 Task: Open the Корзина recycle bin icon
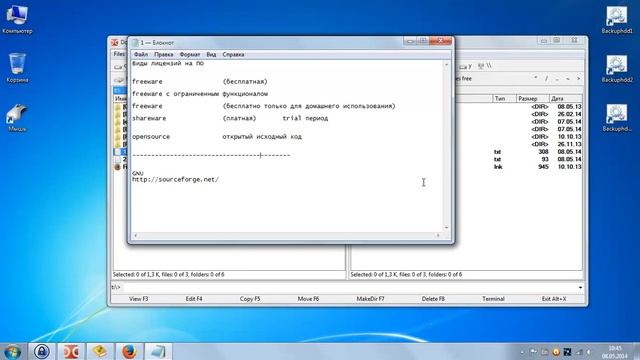(x=17, y=68)
